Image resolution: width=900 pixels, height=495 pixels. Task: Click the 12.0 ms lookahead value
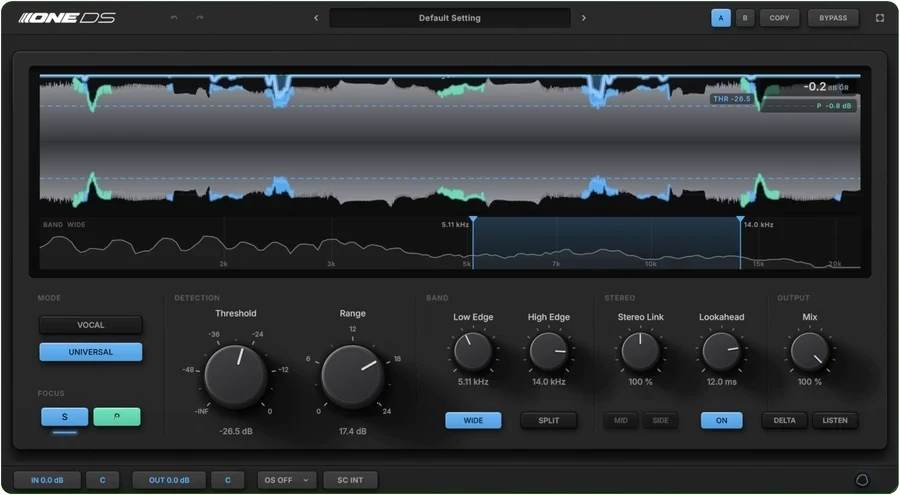(x=721, y=382)
